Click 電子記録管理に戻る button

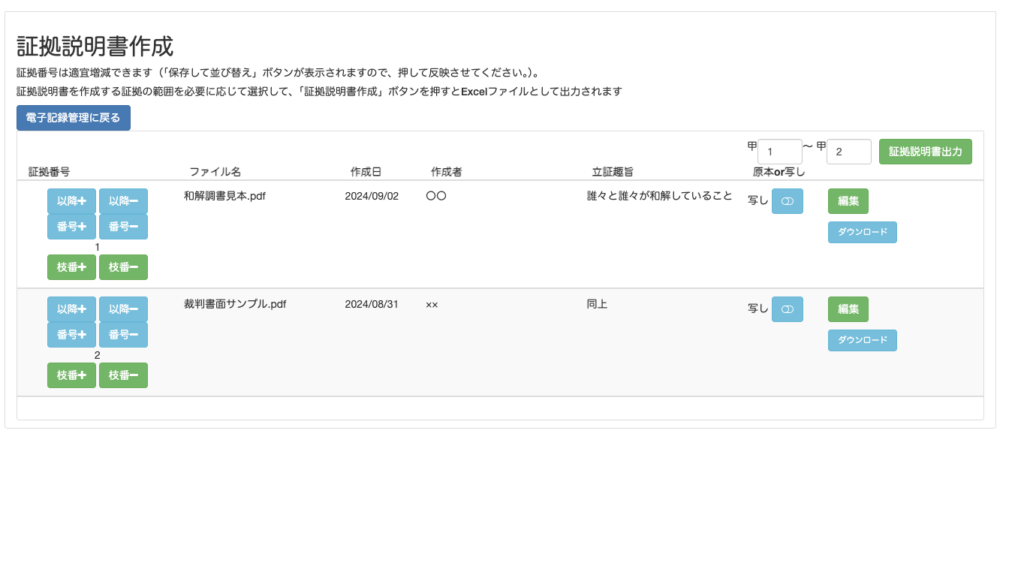click(x=73, y=118)
